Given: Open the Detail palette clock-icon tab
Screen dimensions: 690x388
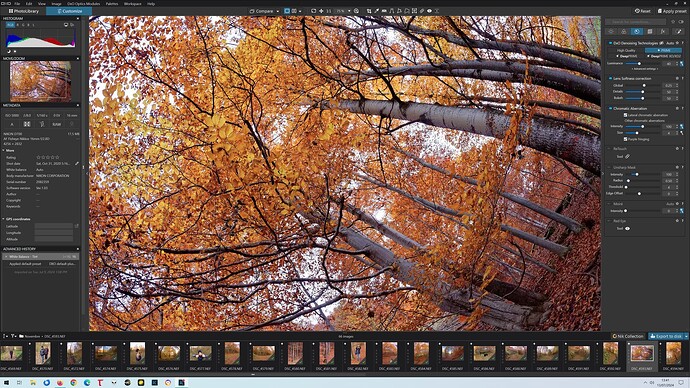Looking at the screenshot, I should (x=637, y=31).
